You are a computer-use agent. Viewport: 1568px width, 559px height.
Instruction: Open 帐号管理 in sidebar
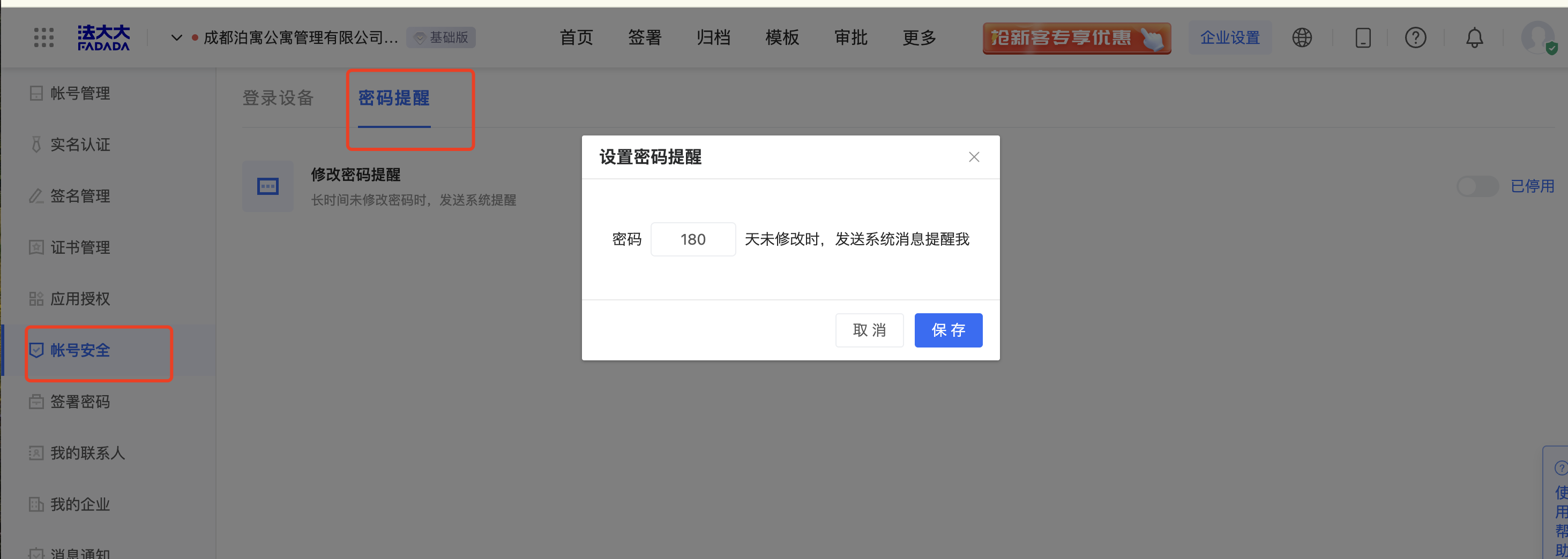click(80, 93)
